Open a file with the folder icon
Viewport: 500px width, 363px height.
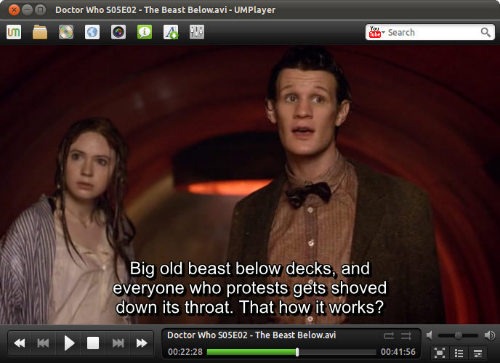[40, 32]
